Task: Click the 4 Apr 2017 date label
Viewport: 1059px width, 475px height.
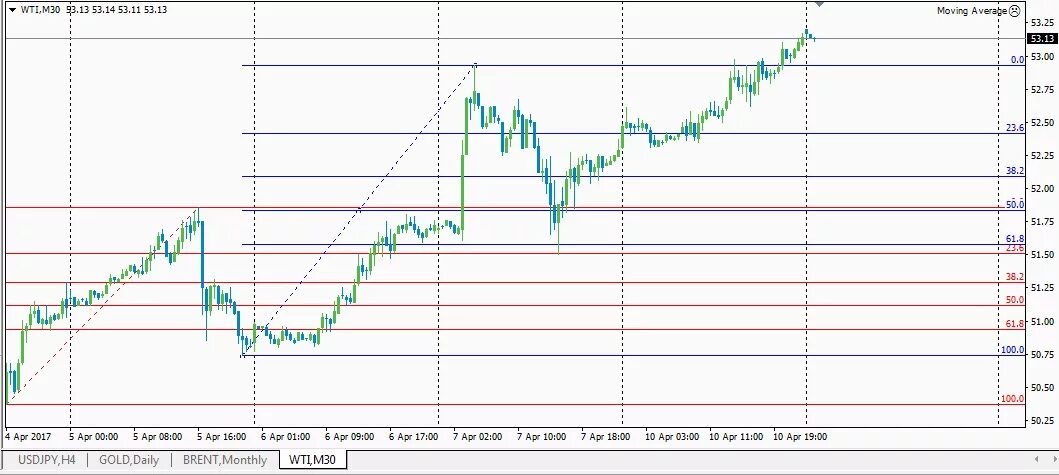Action: (26, 436)
